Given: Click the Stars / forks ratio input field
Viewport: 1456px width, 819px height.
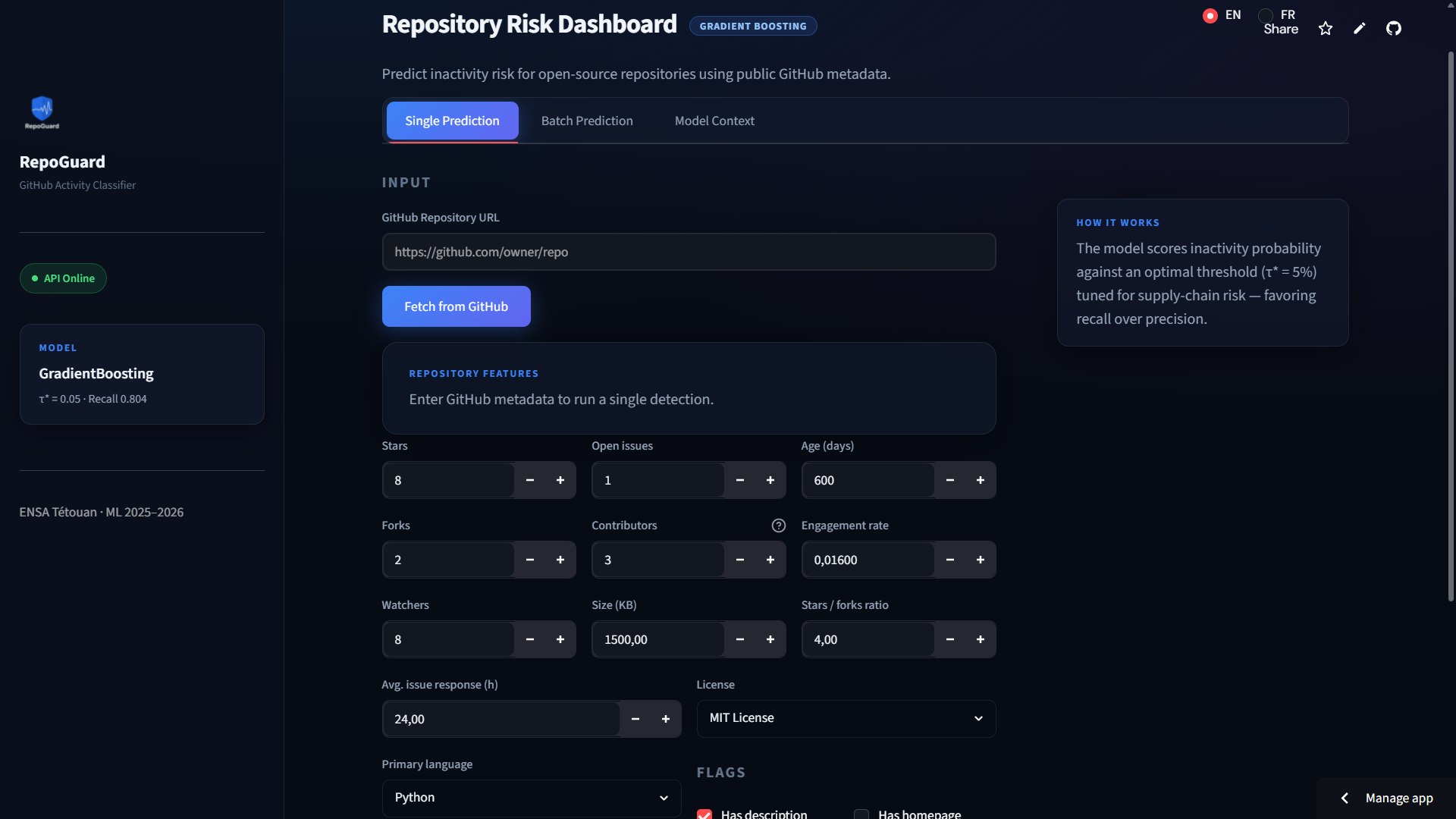Looking at the screenshot, I should pyautogui.click(x=868, y=639).
